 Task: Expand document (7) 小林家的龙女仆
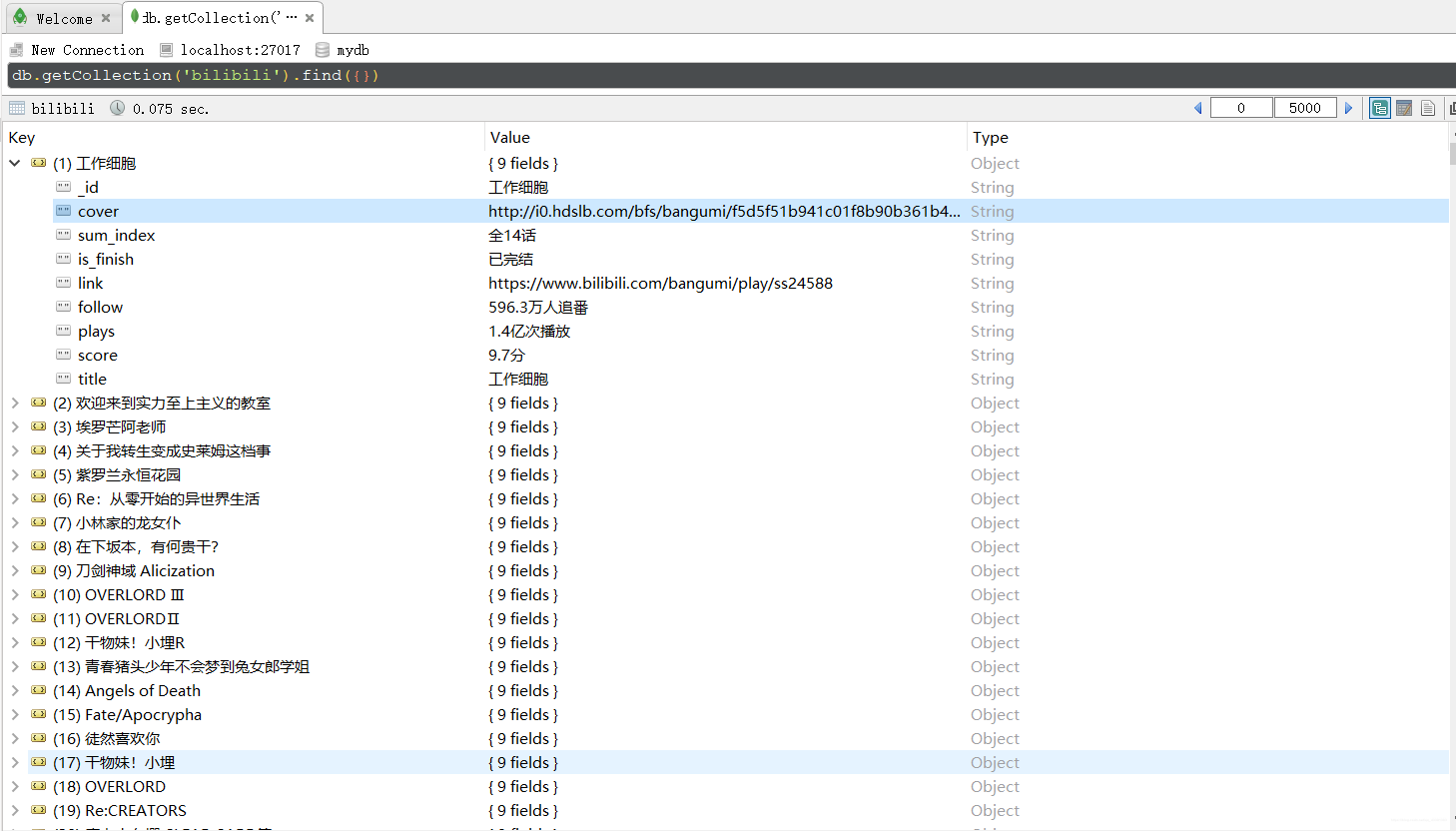[x=15, y=522]
